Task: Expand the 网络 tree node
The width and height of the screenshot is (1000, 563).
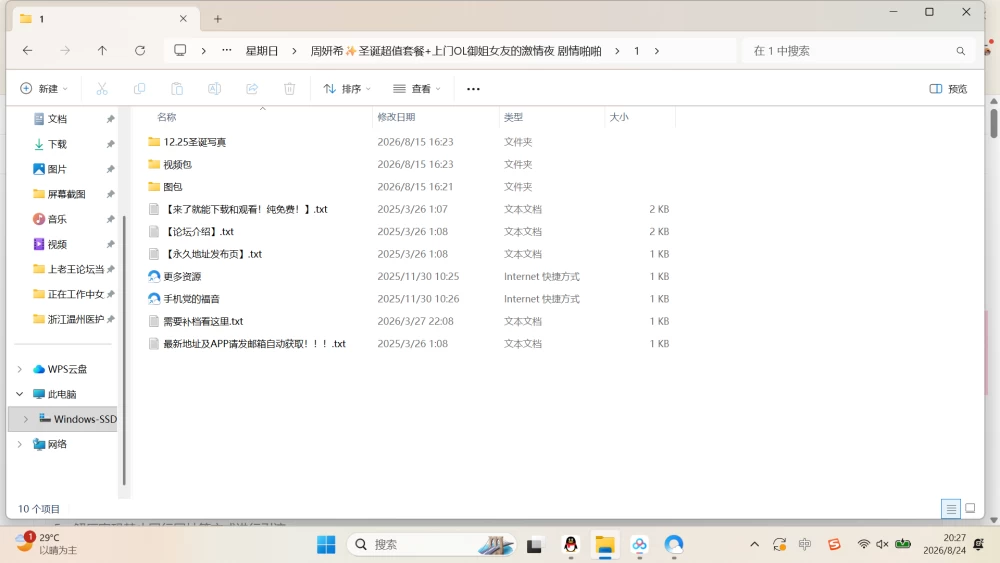Action: click(x=20, y=444)
